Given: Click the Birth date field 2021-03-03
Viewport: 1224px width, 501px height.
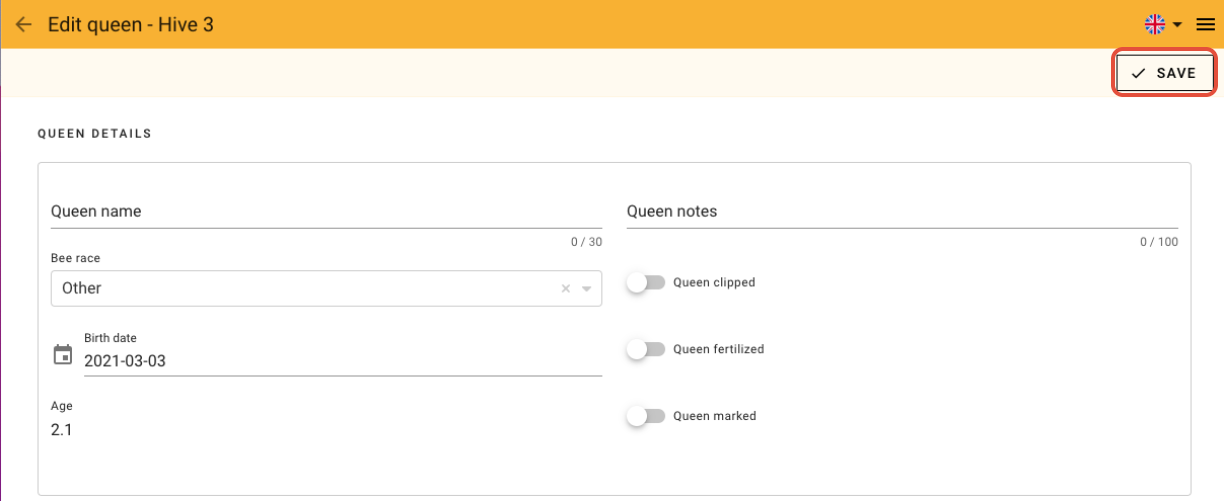Looking at the screenshot, I should [343, 361].
